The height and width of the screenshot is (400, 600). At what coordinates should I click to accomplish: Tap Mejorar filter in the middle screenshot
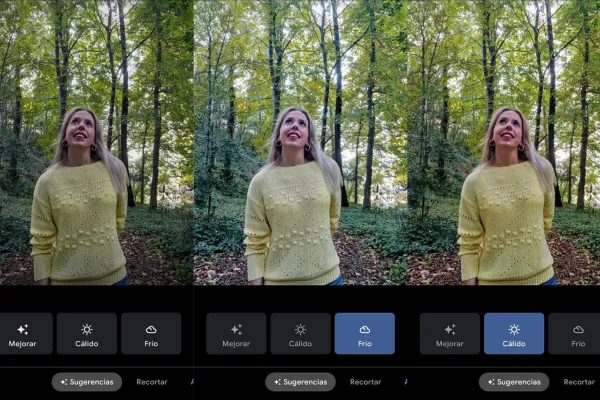[x=236, y=333]
